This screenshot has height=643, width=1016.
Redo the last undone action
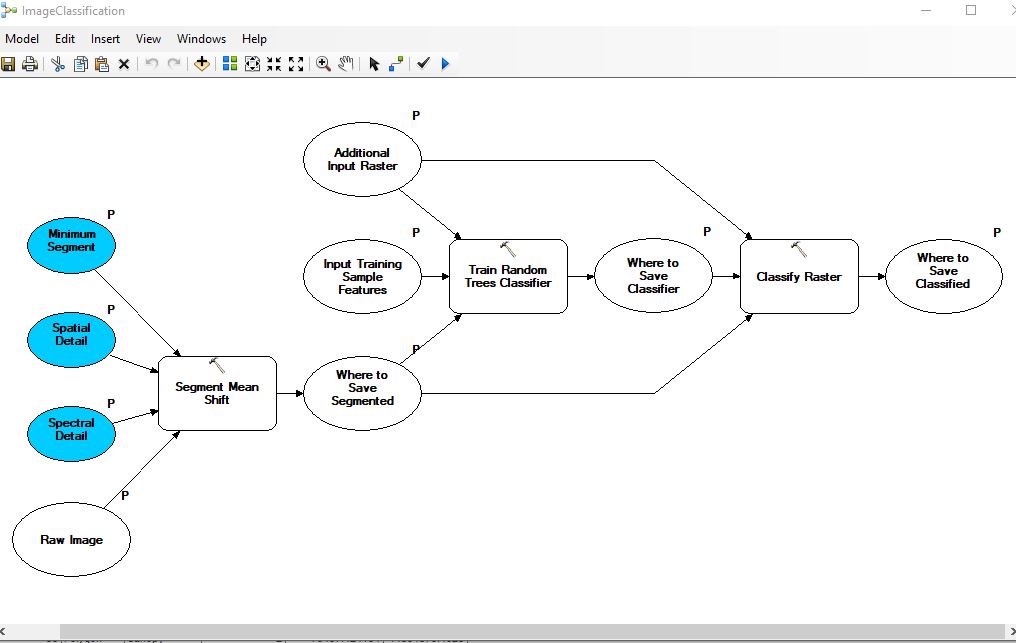tap(174, 64)
